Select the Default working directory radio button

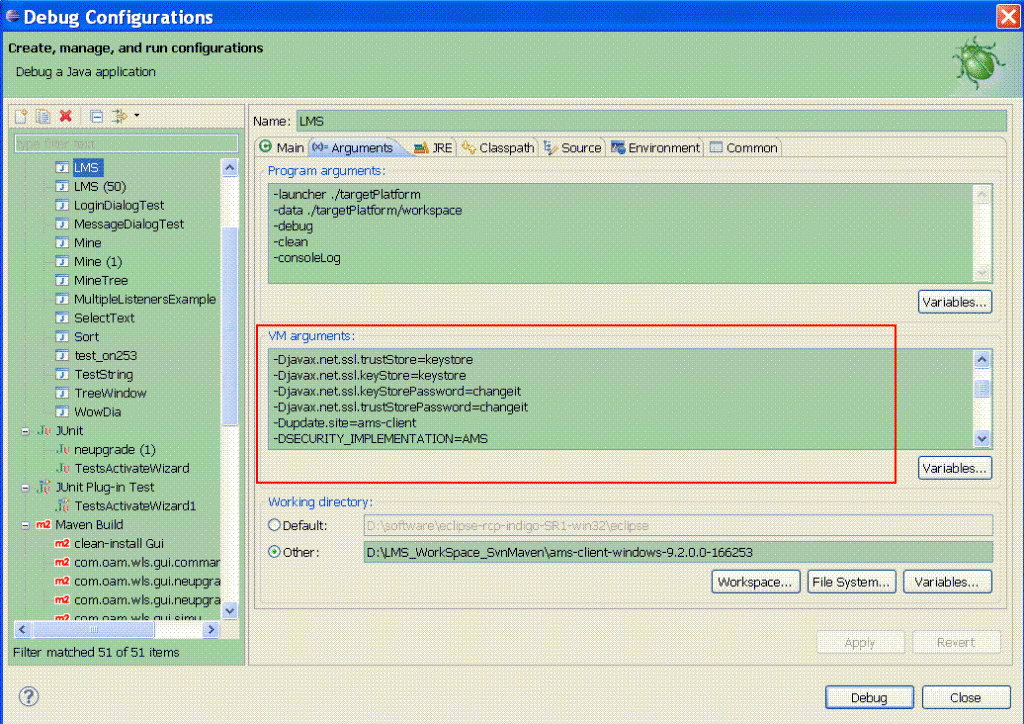point(274,525)
